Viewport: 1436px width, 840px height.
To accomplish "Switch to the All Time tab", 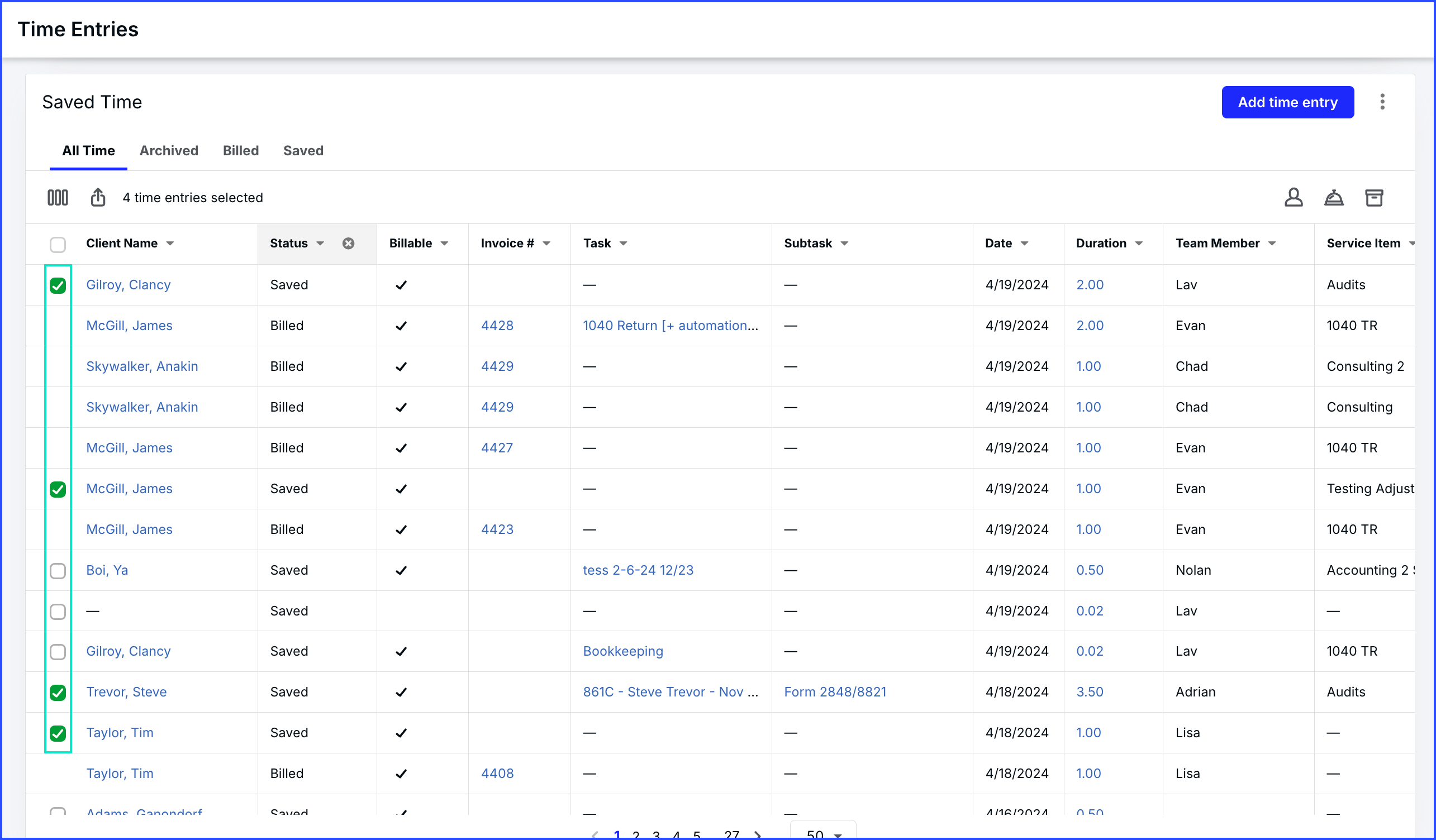I will tap(88, 151).
